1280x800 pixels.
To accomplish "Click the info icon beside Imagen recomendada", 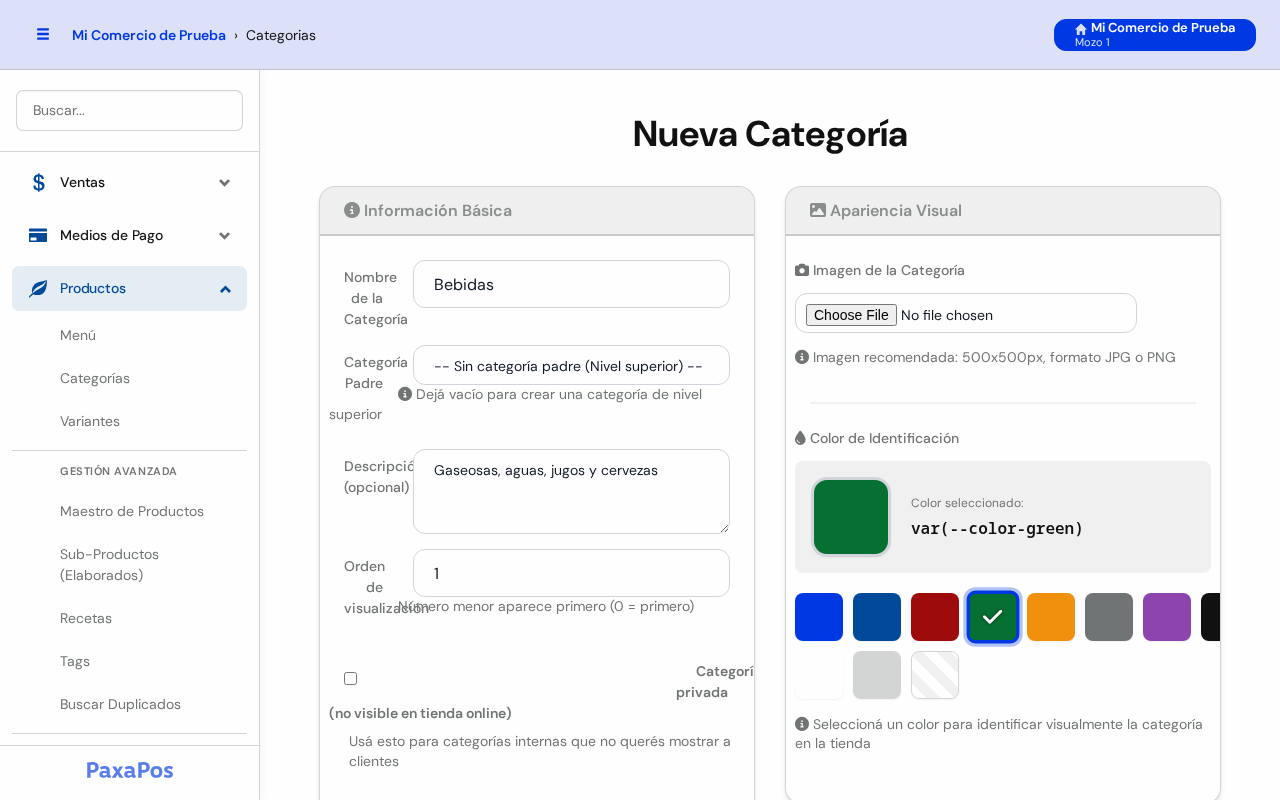I will coord(802,357).
